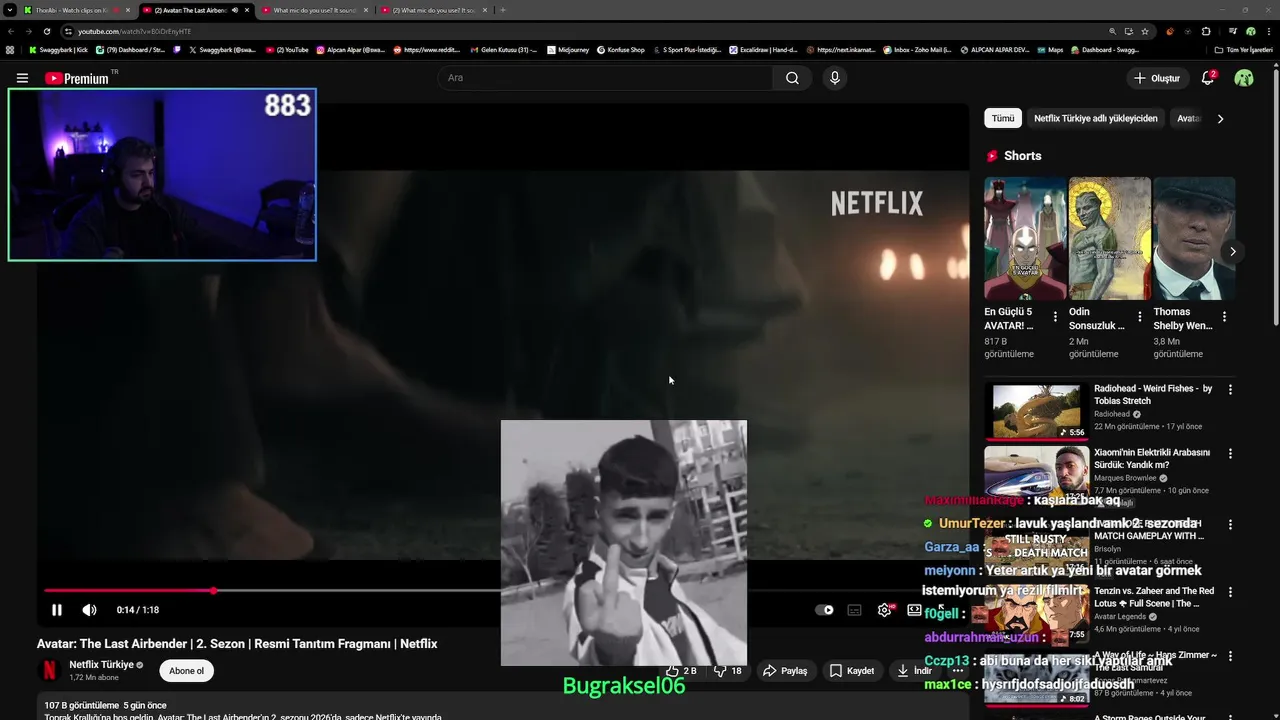Download video with İndir button

point(914,671)
